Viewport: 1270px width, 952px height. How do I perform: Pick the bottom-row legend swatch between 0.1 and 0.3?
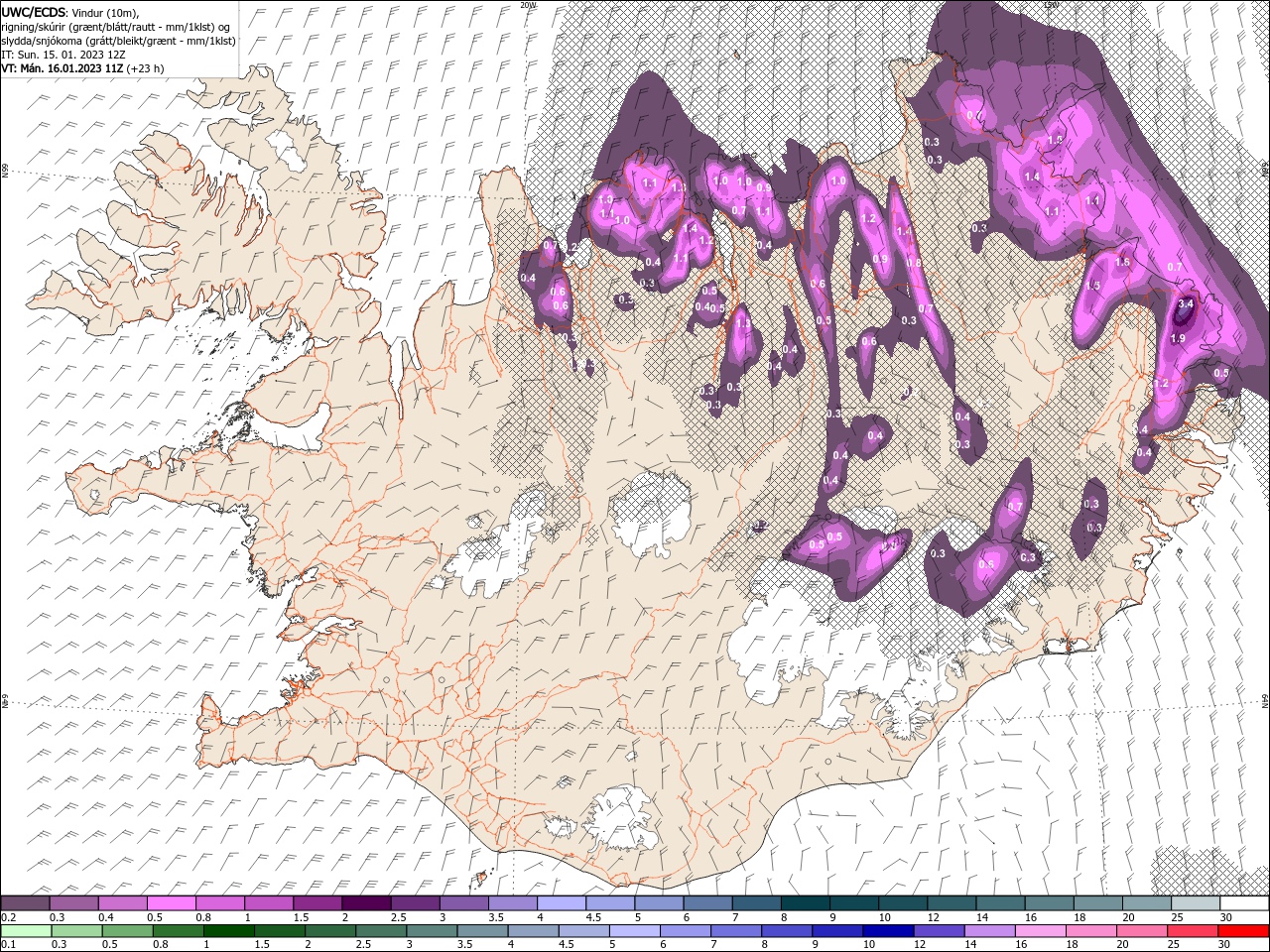click(x=26, y=931)
